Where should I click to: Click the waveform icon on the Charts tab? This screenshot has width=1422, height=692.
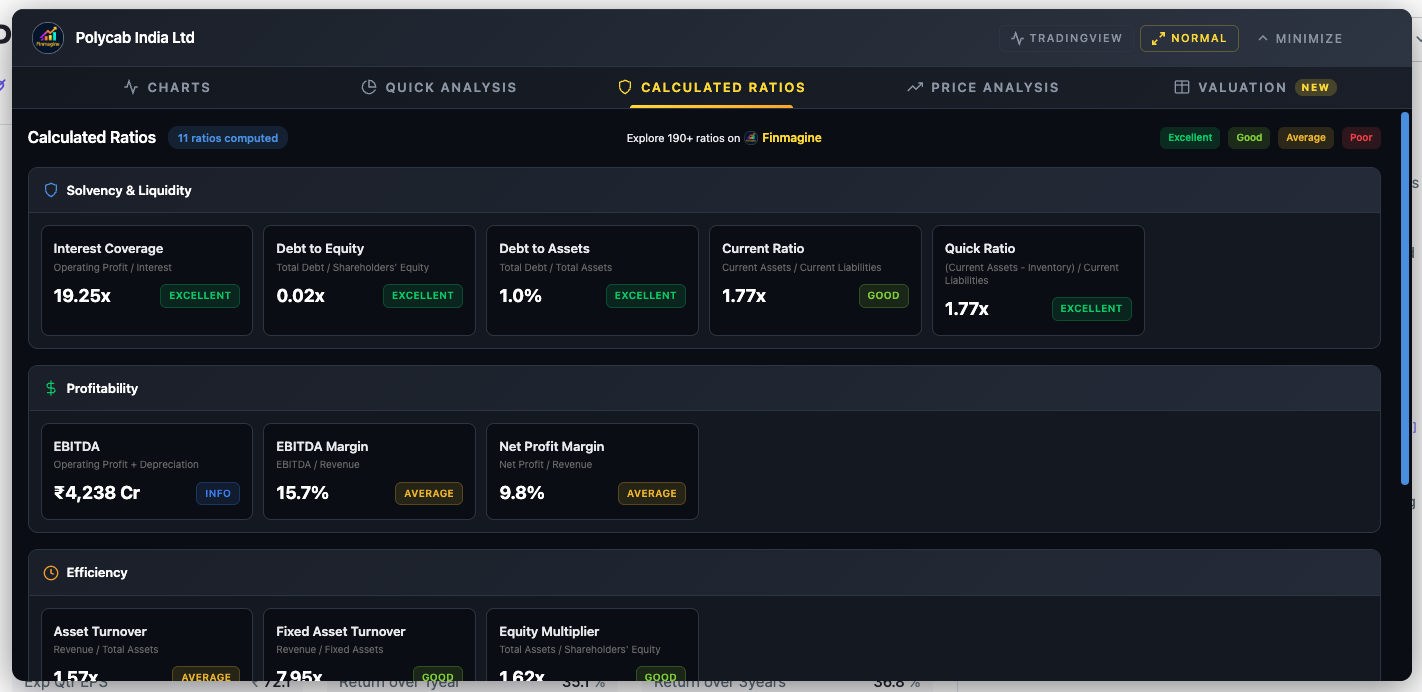click(x=130, y=87)
